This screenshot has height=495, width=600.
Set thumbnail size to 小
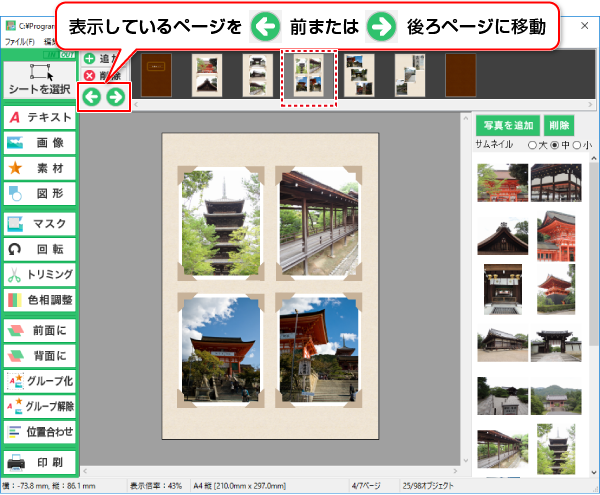[577, 145]
